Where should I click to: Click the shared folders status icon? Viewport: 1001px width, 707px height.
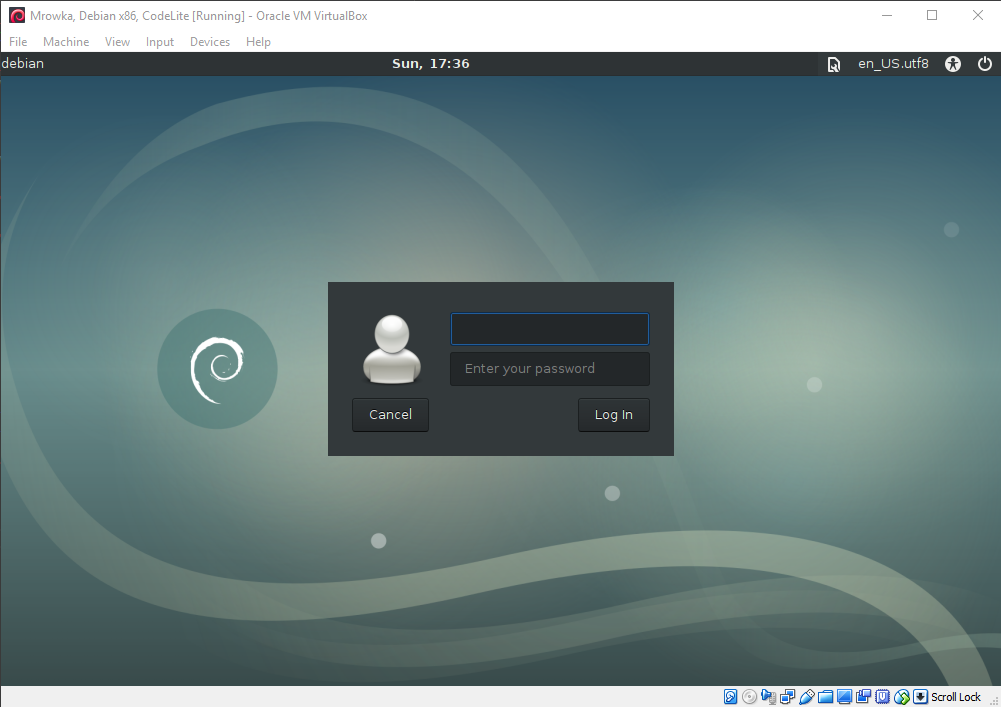[826, 697]
